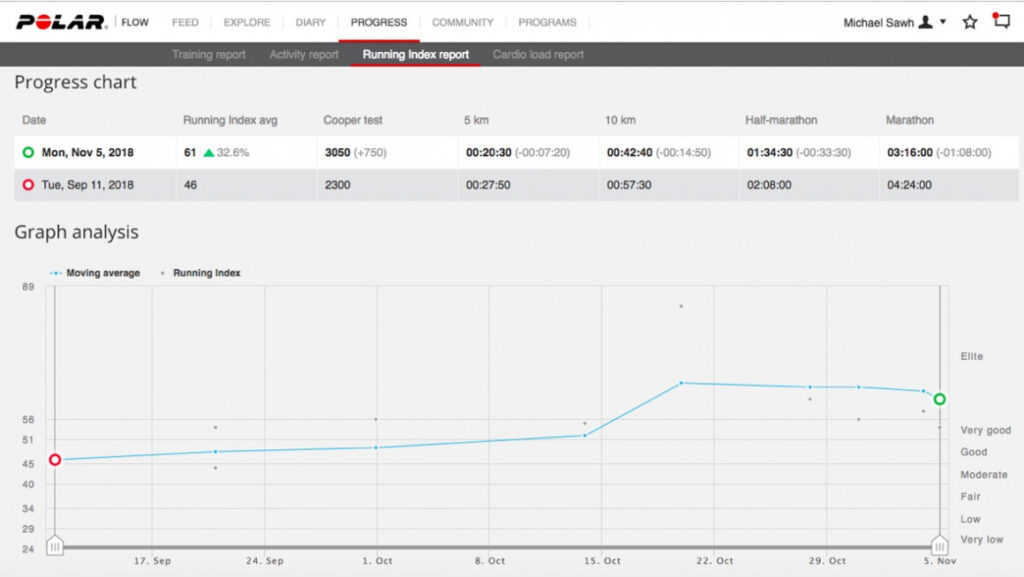Screen dimensions: 1024x577
Task: Click the user profile silhouette icon
Action: coord(926,22)
